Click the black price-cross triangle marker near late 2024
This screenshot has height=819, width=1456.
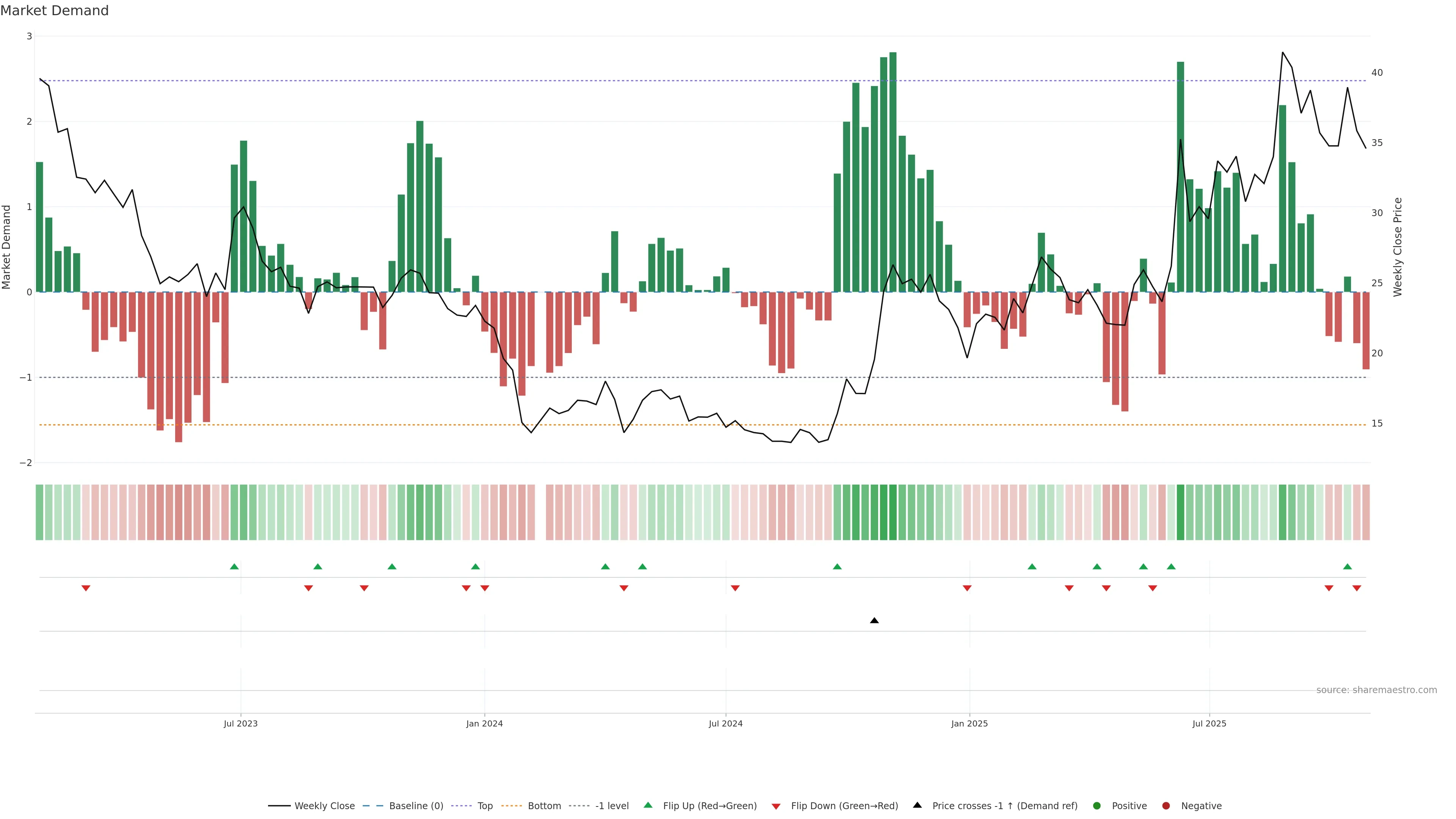(x=874, y=621)
